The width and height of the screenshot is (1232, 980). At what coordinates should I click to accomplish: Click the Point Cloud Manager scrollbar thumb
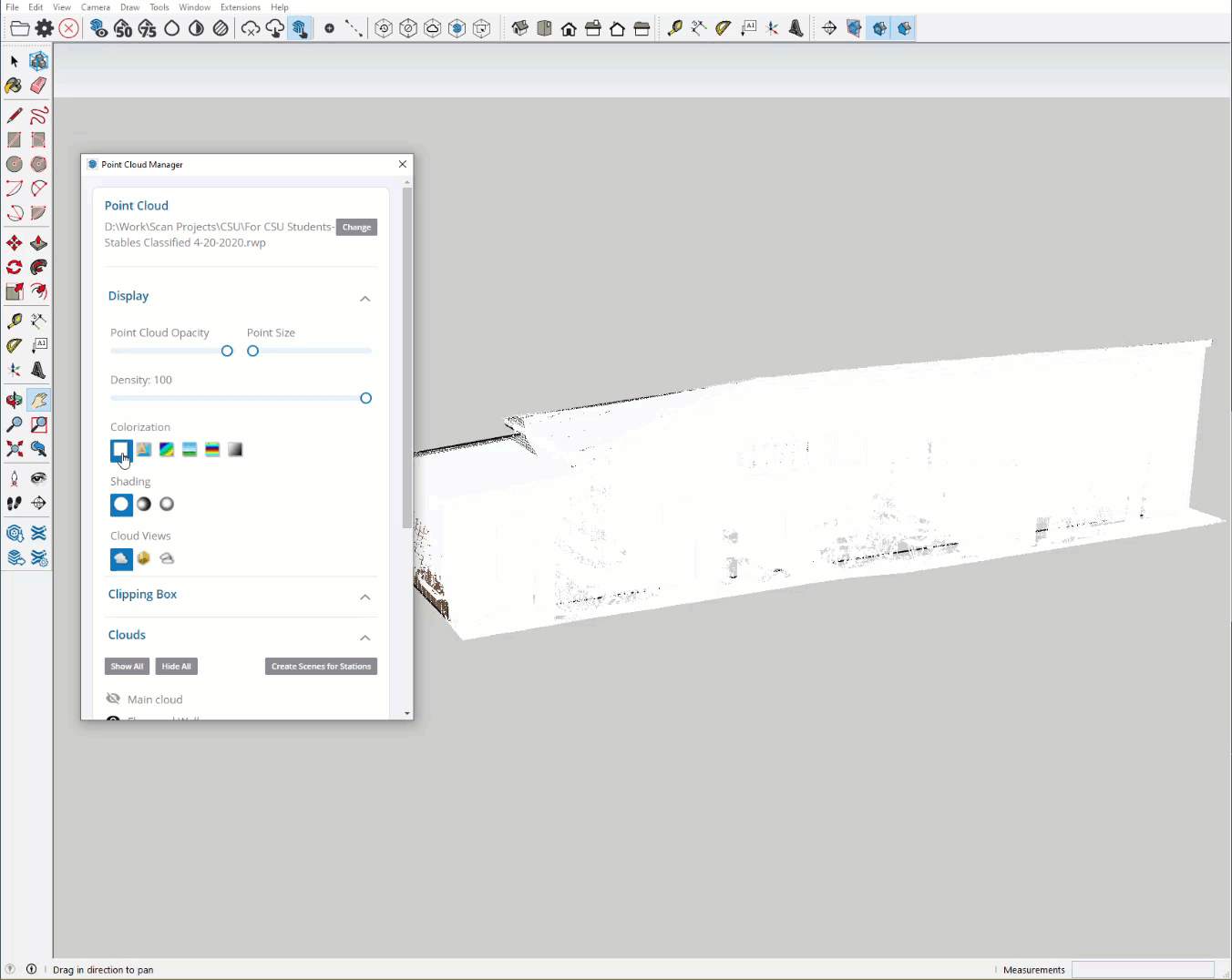point(406,358)
